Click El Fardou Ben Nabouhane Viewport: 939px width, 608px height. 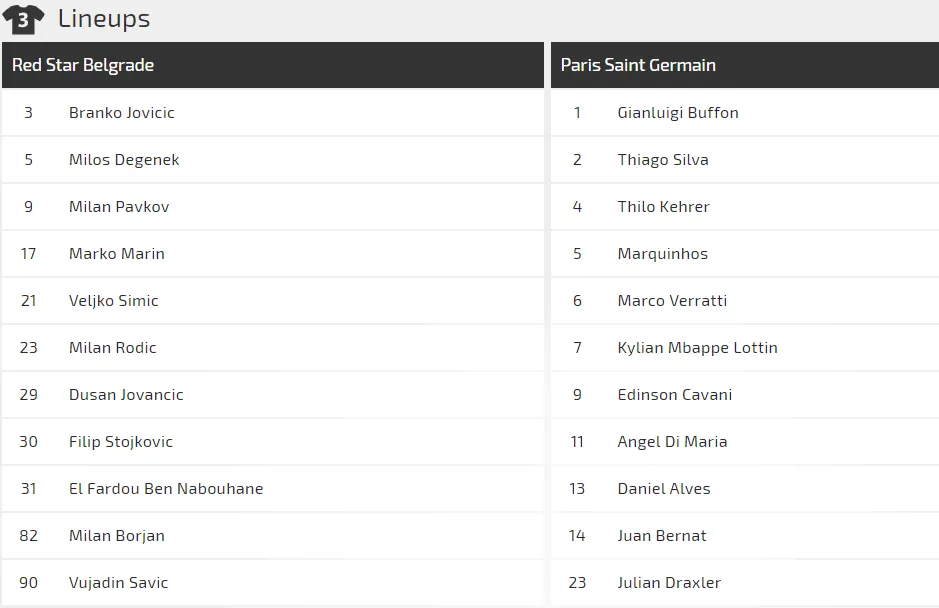pyautogui.click(x=166, y=489)
